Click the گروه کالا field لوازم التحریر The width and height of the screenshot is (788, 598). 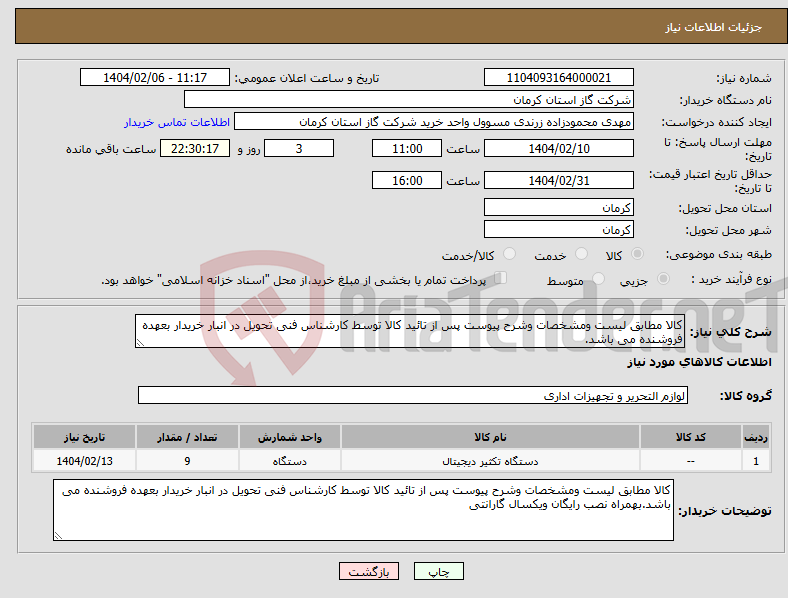(413, 395)
